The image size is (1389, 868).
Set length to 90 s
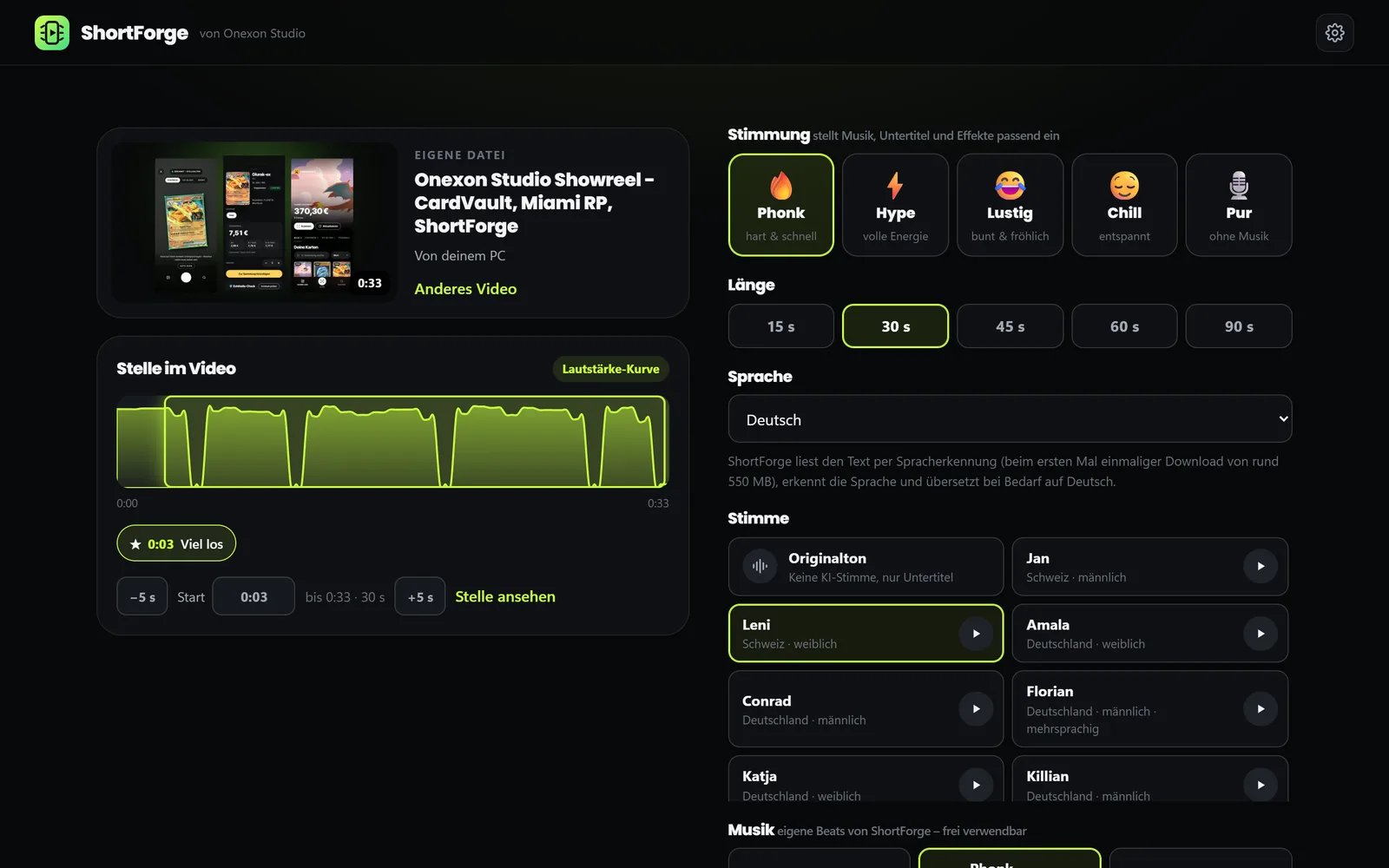(1239, 326)
